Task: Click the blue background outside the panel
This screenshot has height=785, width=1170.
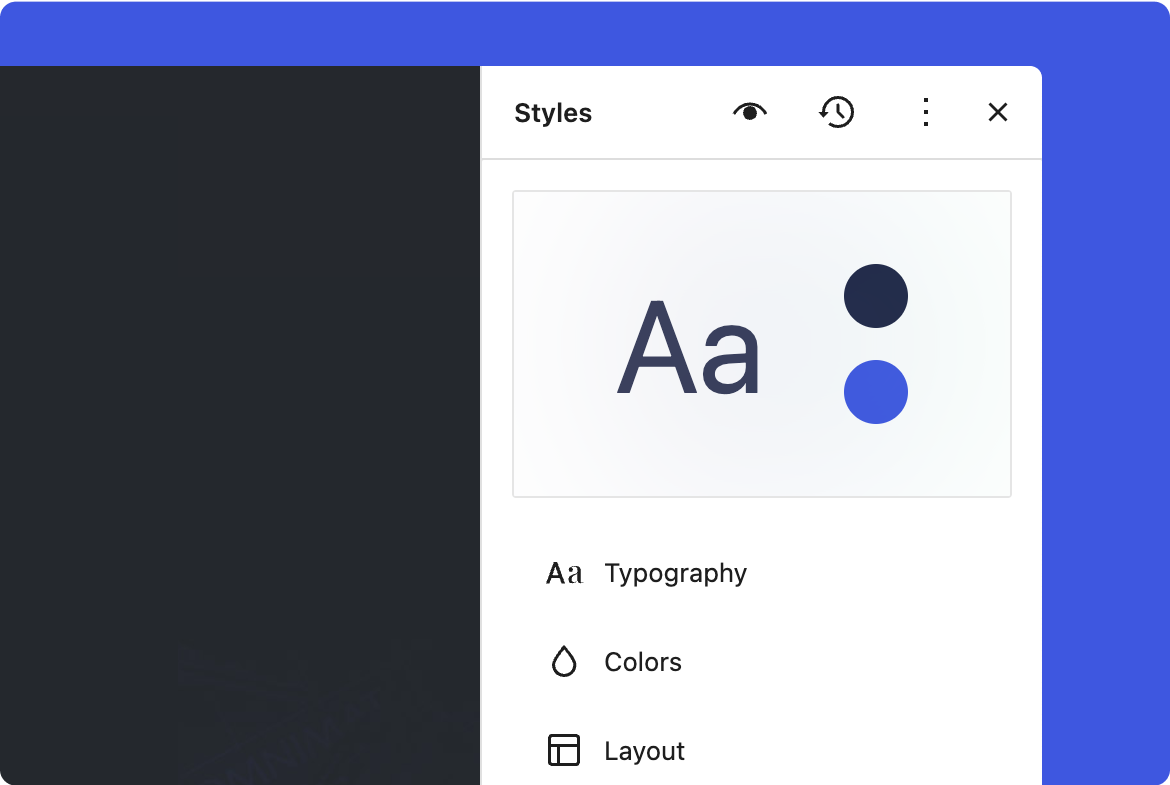Action: pos(1105,400)
